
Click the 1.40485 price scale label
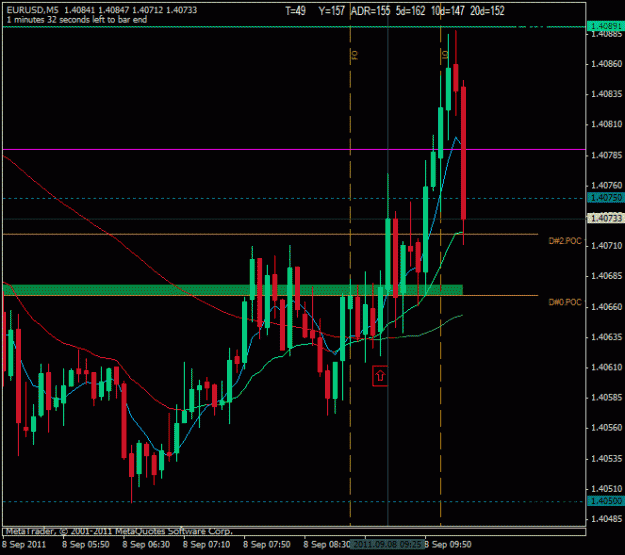click(606, 519)
